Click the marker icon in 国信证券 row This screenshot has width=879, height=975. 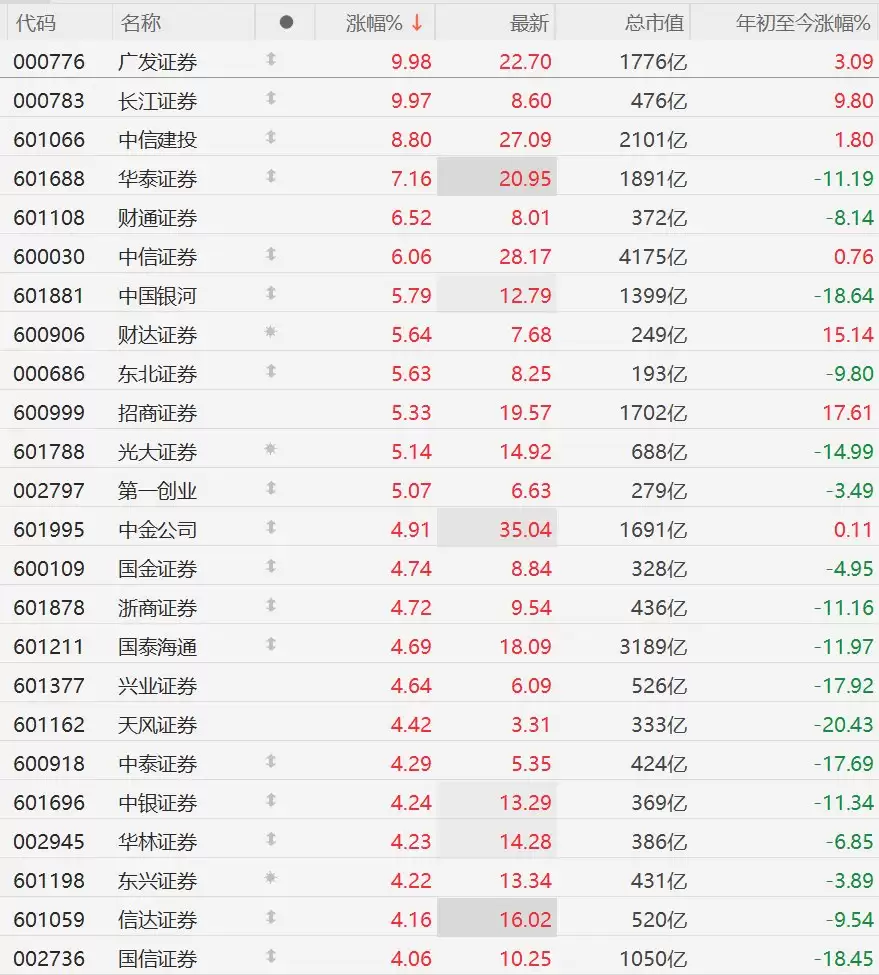coord(270,956)
